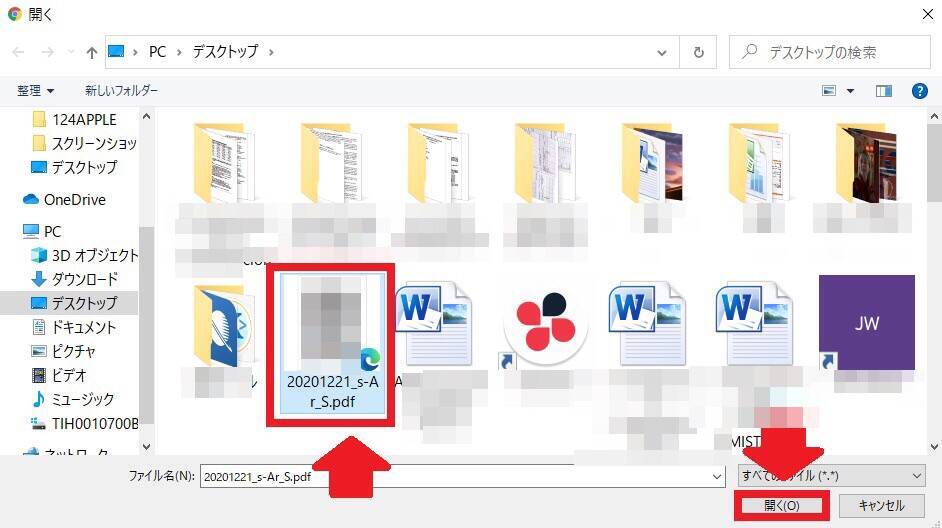Click file list scrollbar down arrow
Screen dimensions: 942x528
934,446
